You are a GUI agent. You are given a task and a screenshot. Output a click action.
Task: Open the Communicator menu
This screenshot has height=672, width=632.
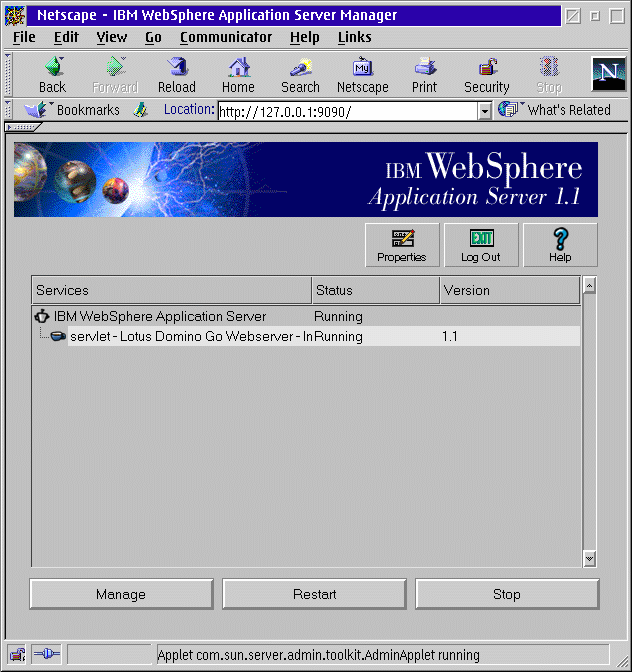(x=226, y=37)
